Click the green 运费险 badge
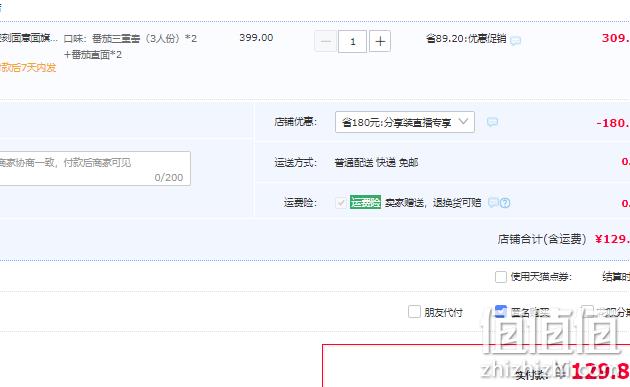Viewport: 630px width, 387px height. 365,202
